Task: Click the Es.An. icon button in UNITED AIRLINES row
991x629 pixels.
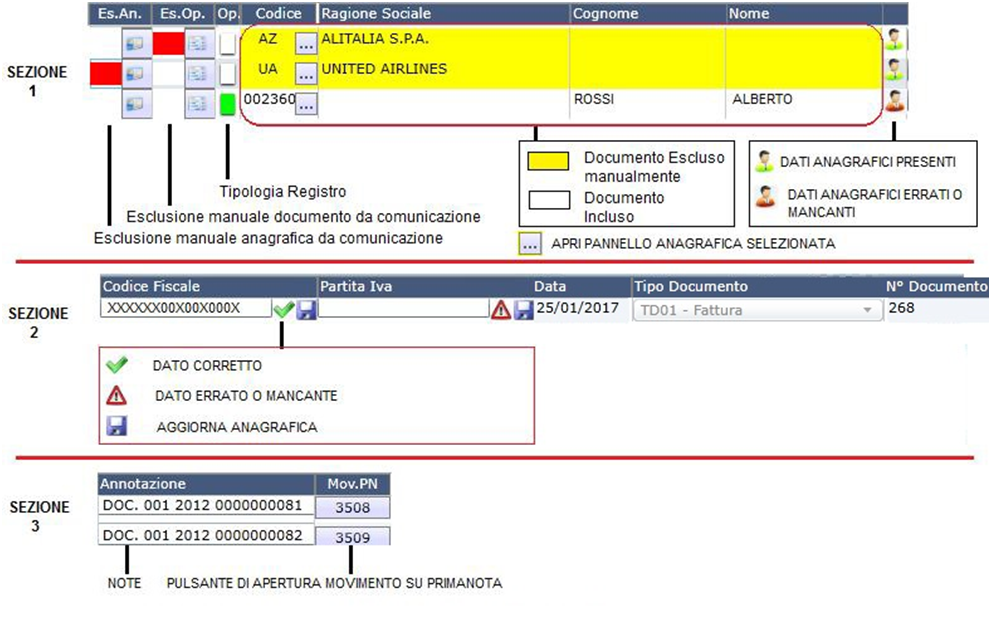Action: [x=137, y=73]
